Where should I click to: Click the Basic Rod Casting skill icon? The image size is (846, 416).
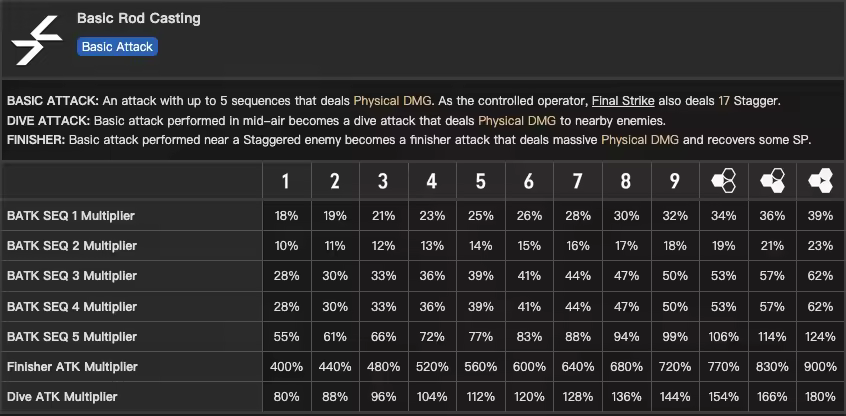(x=38, y=39)
